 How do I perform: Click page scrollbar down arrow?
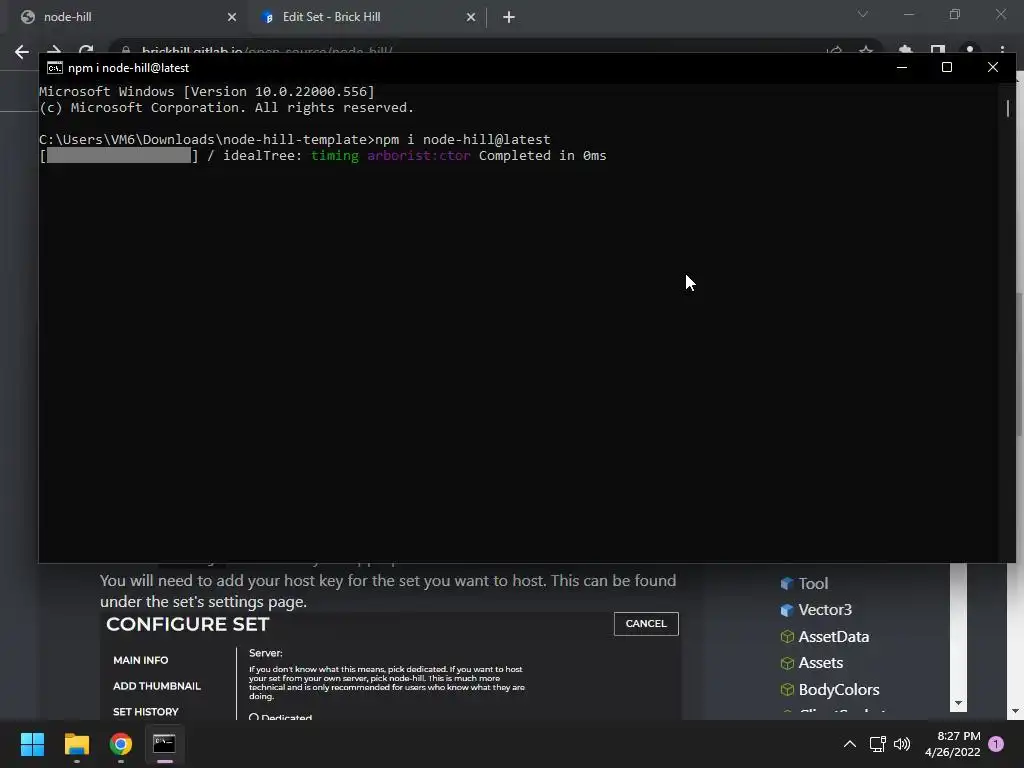1015,711
